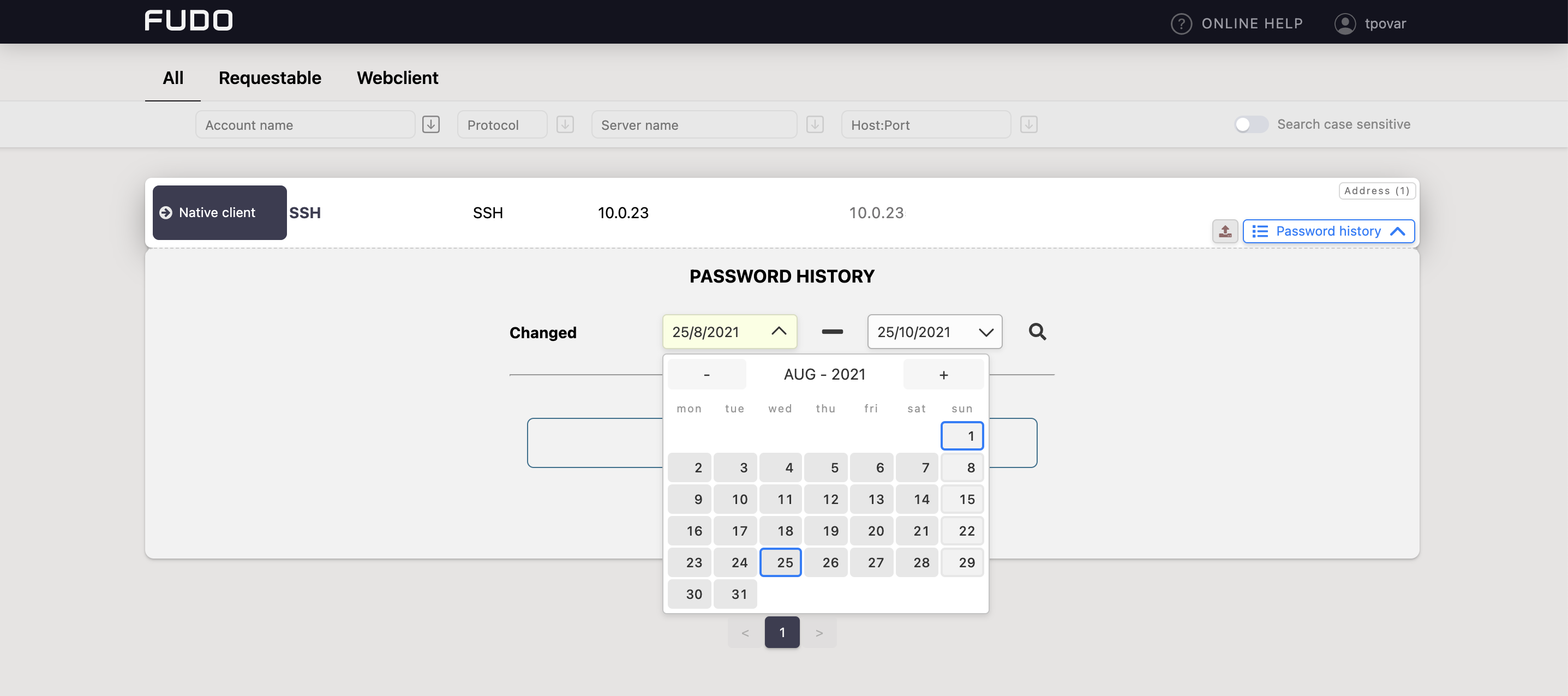Click the bold SSH account name
This screenshot has width=1568, height=696.
305,212
